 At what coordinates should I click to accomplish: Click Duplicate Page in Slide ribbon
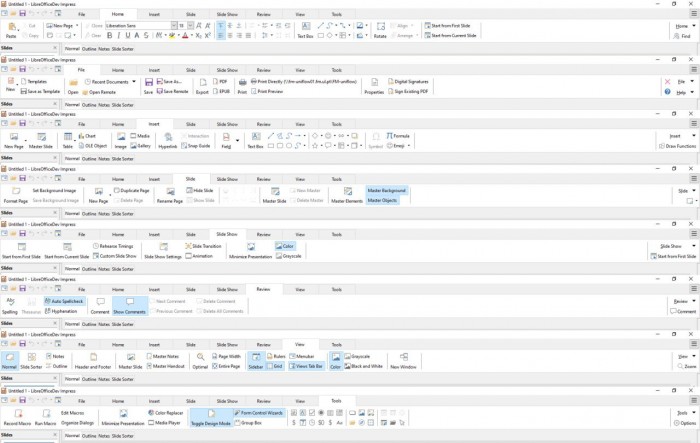point(131,191)
